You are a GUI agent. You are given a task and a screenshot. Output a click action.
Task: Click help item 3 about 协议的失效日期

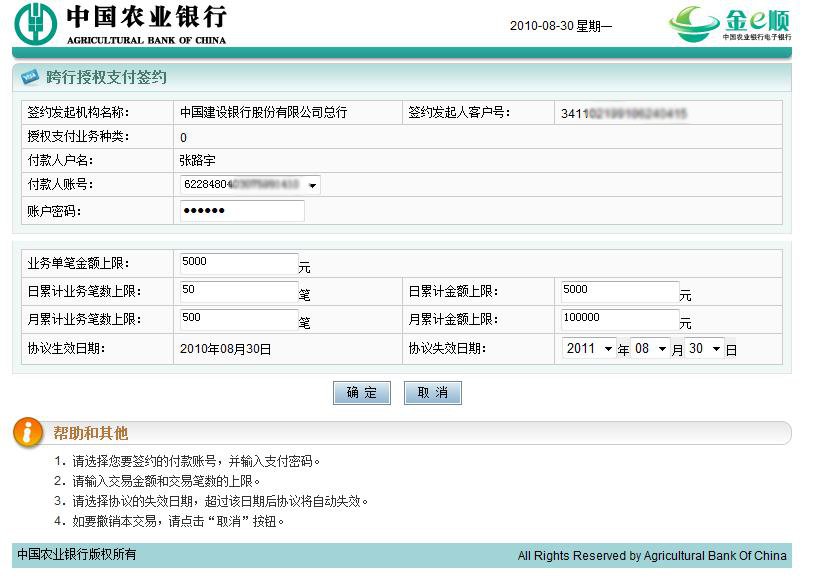click(x=211, y=501)
